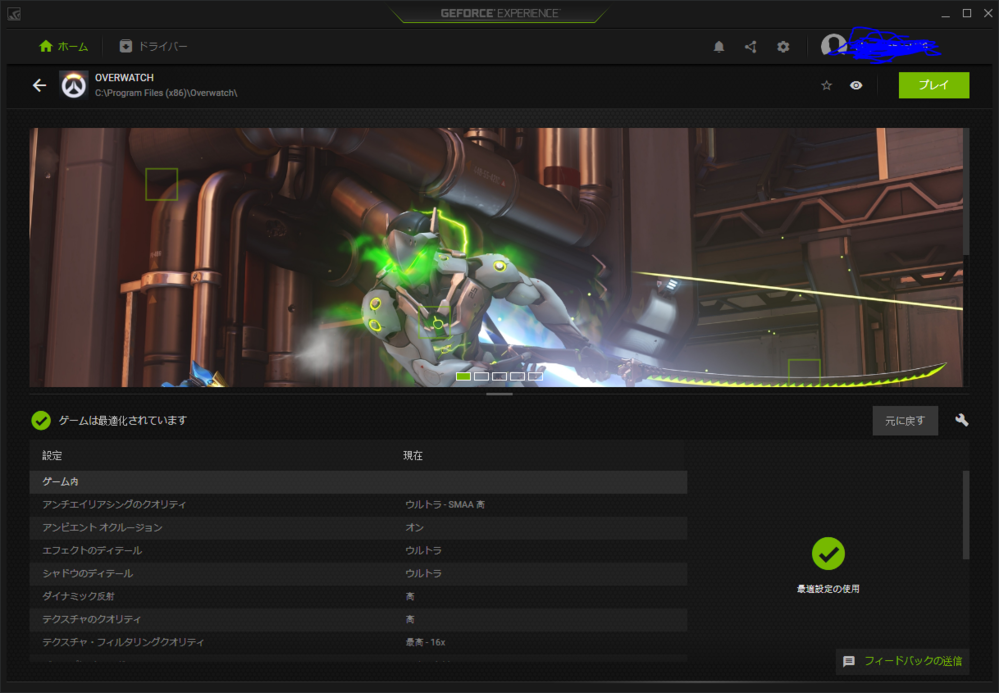
Task: Open custom settings with the wrench icon
Action: click(961, 420)
